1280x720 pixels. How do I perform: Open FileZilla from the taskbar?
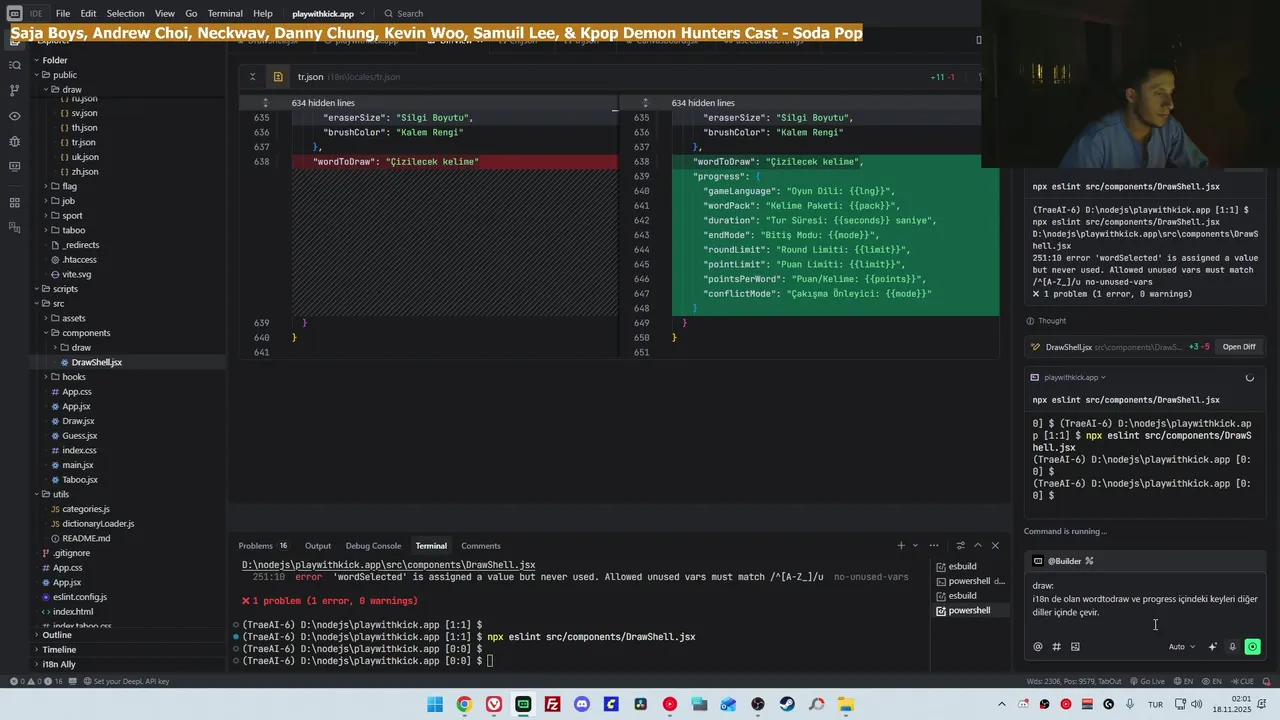tap(552, 704)
